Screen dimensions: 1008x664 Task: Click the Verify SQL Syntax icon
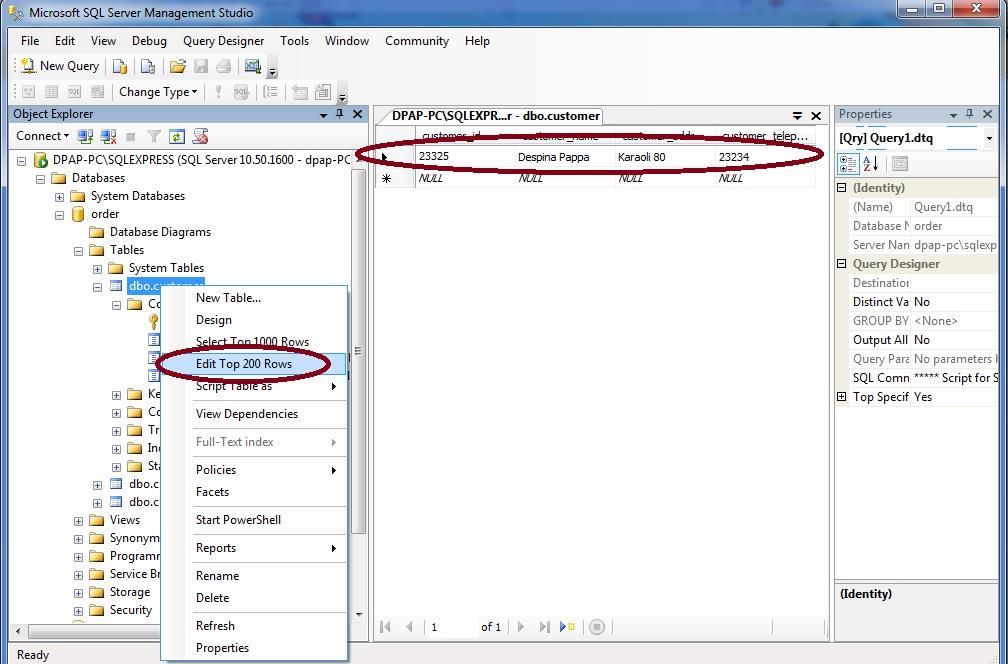point(241,92)
